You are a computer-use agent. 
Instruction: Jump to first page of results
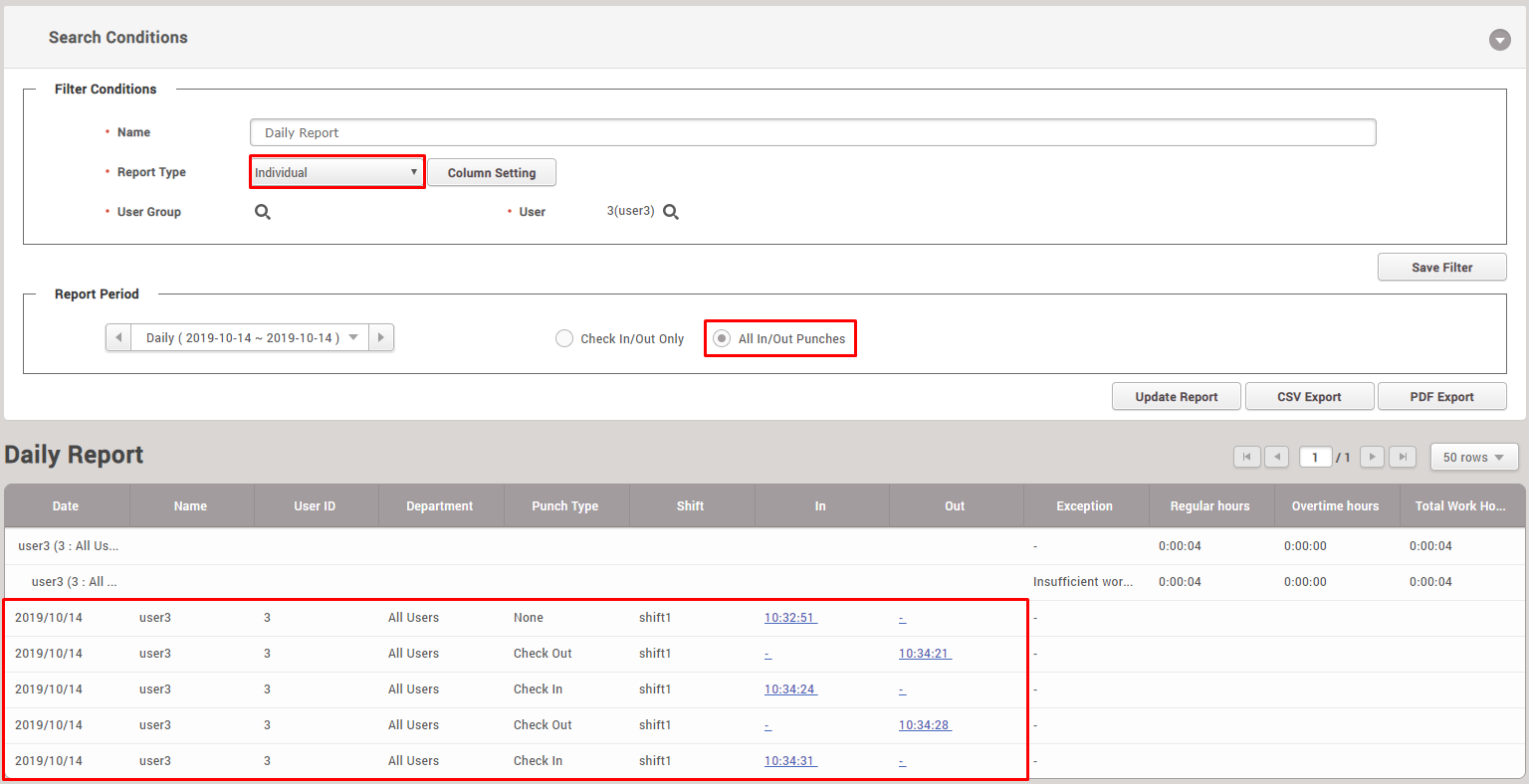[1246, 457]
